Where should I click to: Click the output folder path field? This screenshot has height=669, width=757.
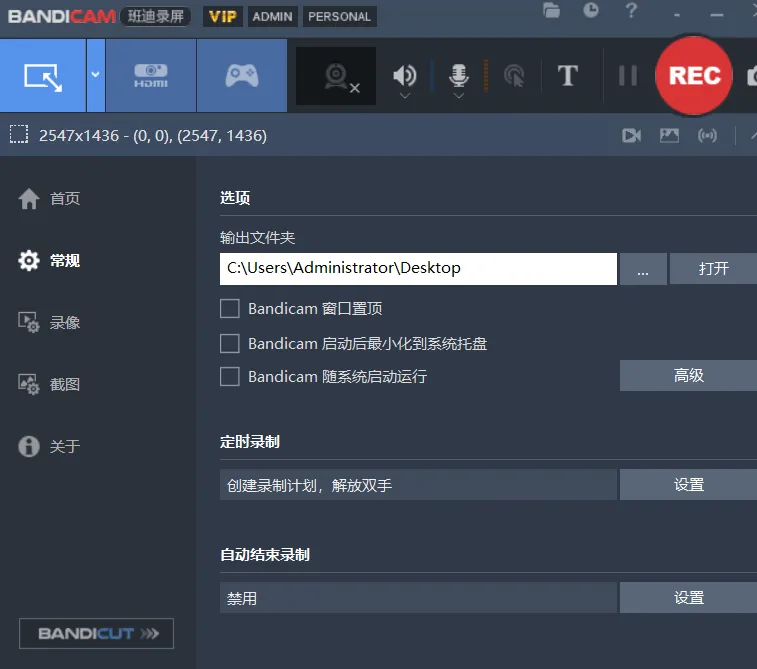(x=418, y=268)
